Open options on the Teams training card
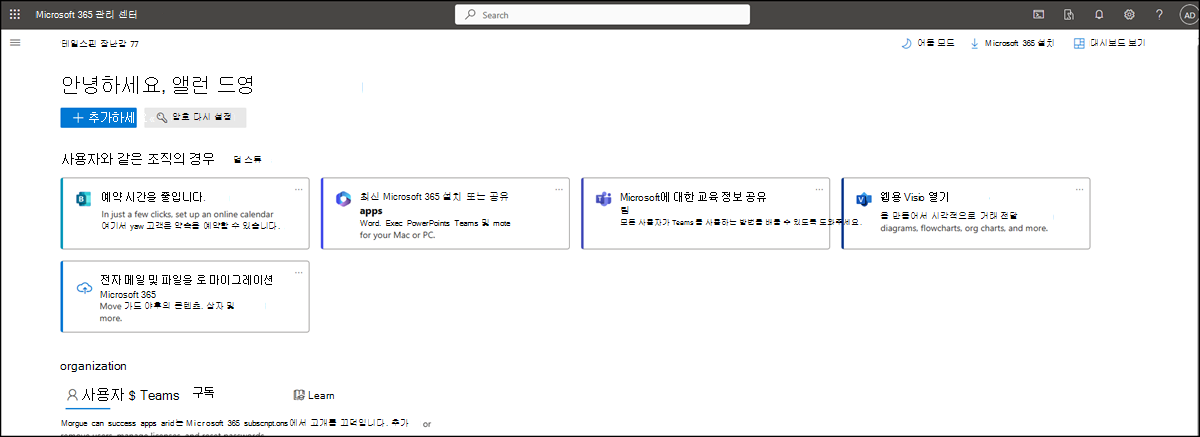This screenshot has width=1200, height=437. coord(818,188)
